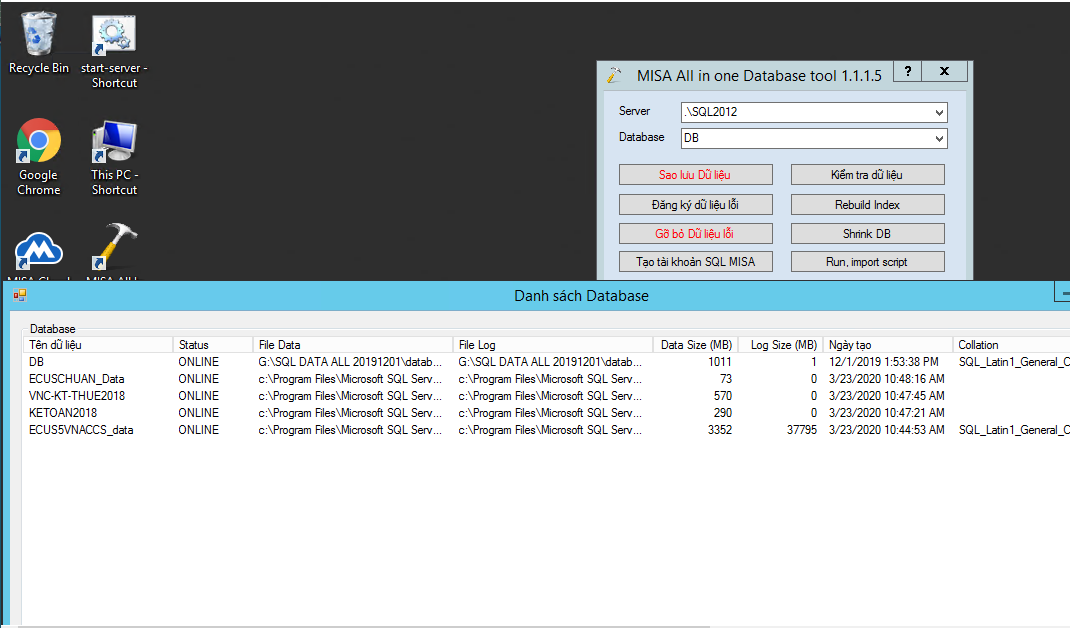Sort by the Tên dữ liệu column header
This screenshot has height=628, width=1070.
[98, 345]
